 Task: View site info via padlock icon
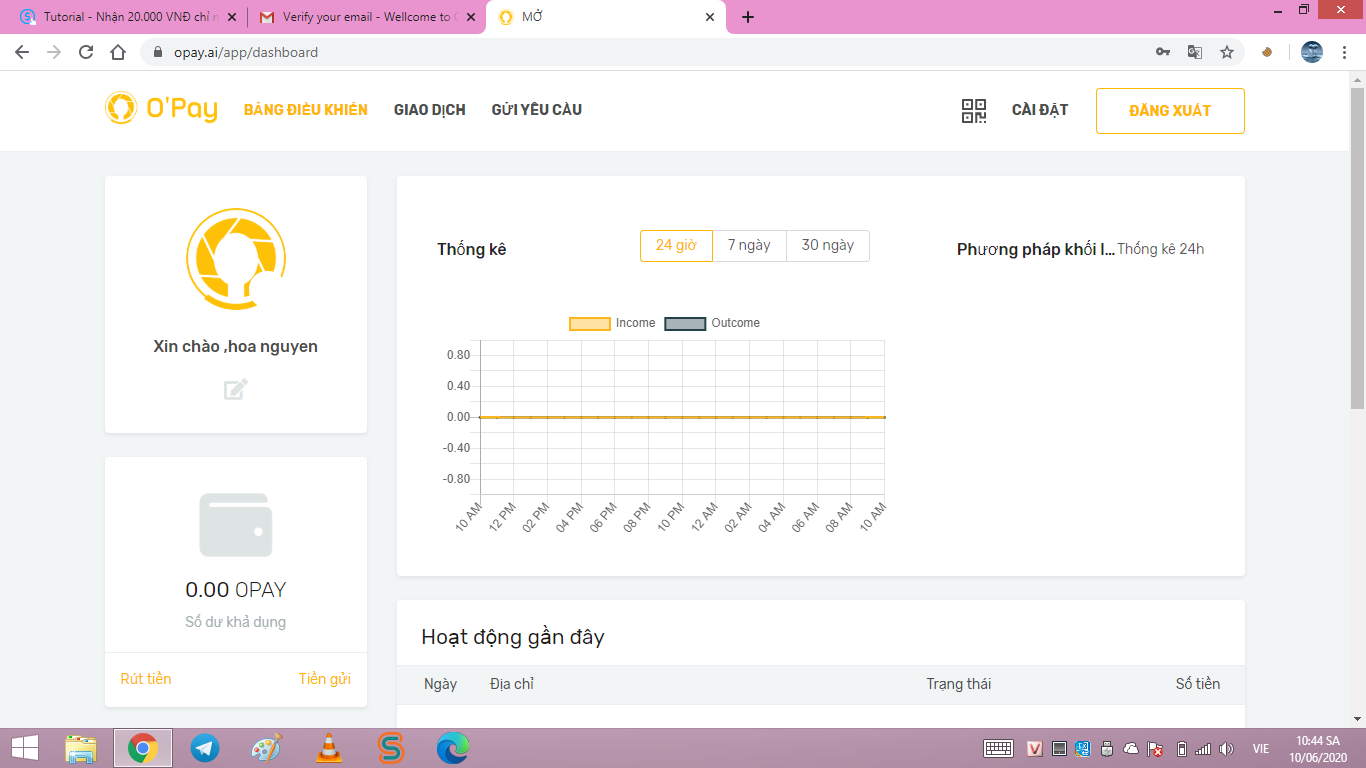(157, 52)
